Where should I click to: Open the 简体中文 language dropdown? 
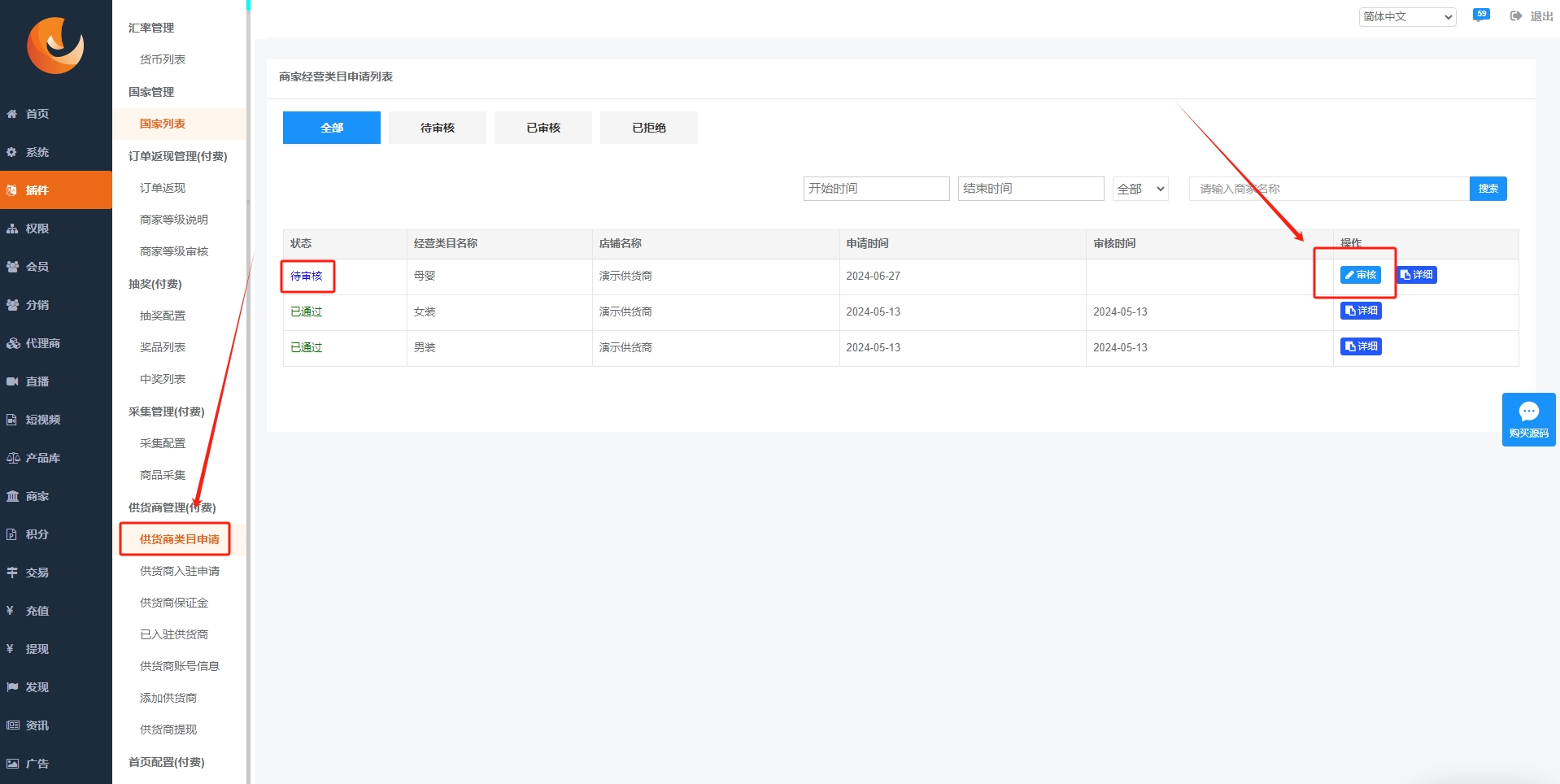pos(1407,16)
